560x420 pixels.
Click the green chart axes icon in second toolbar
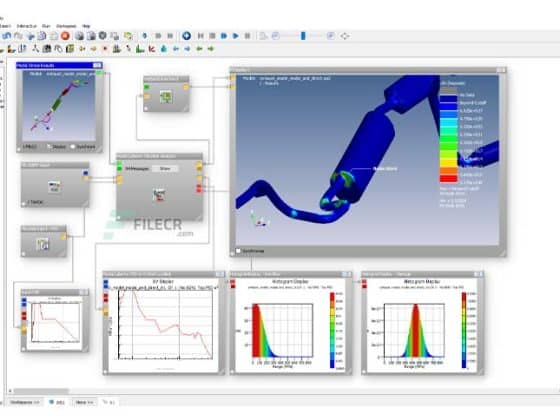point(140,49)
